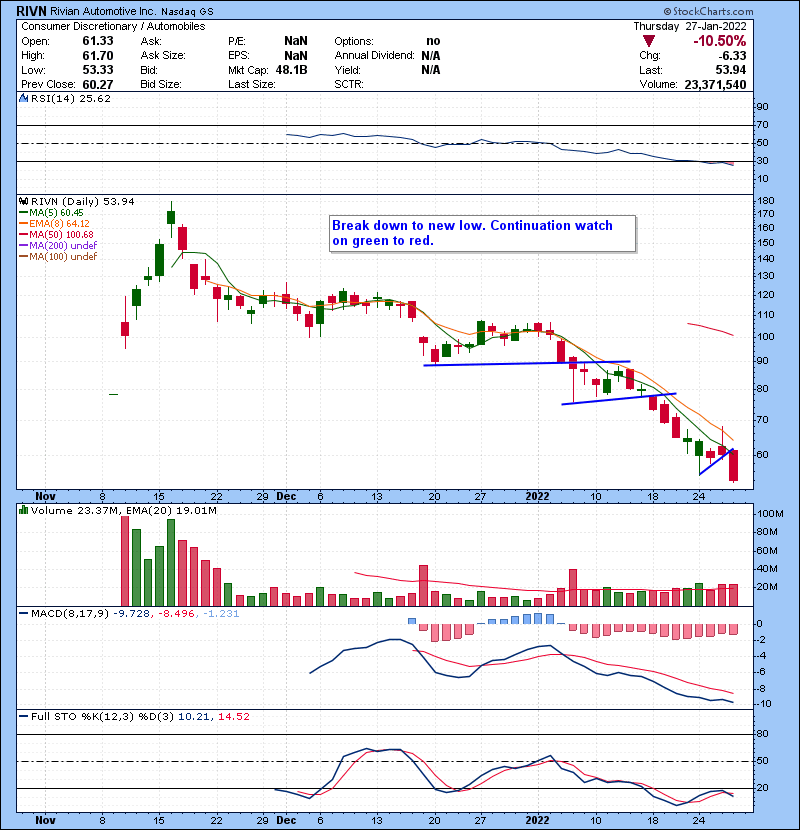Click the upper blue support trendline near 90
Viewport: 800px width, 830px height.
pyautogui.click(x=527, y=363)
